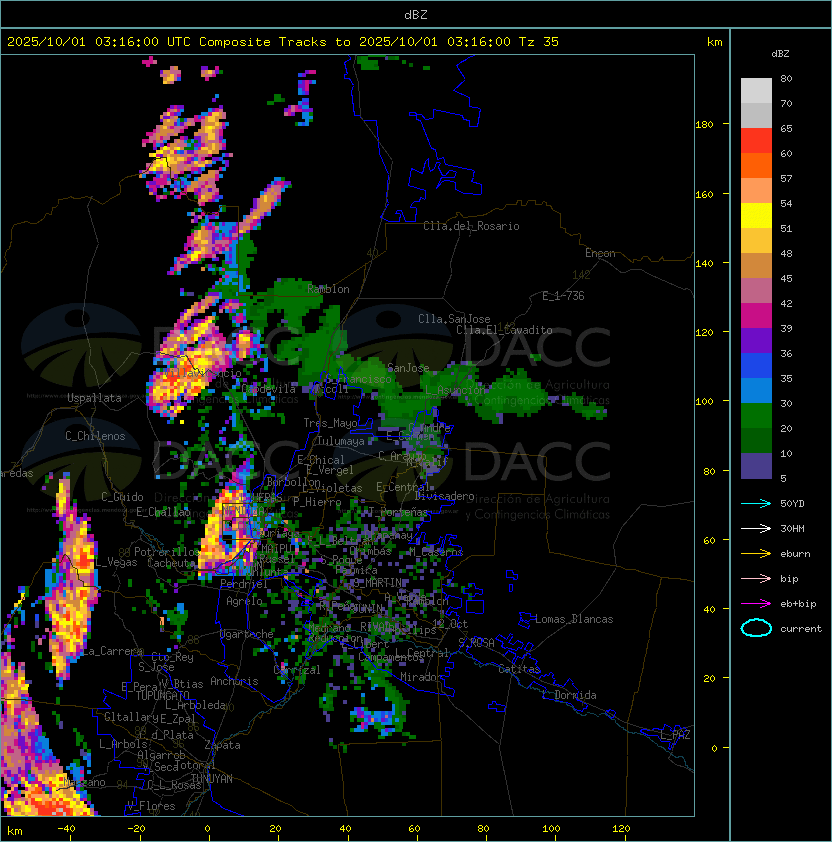832x842 pixels.
Task: Click the 'Mirador' place label
Action: [x=421, y=677]
